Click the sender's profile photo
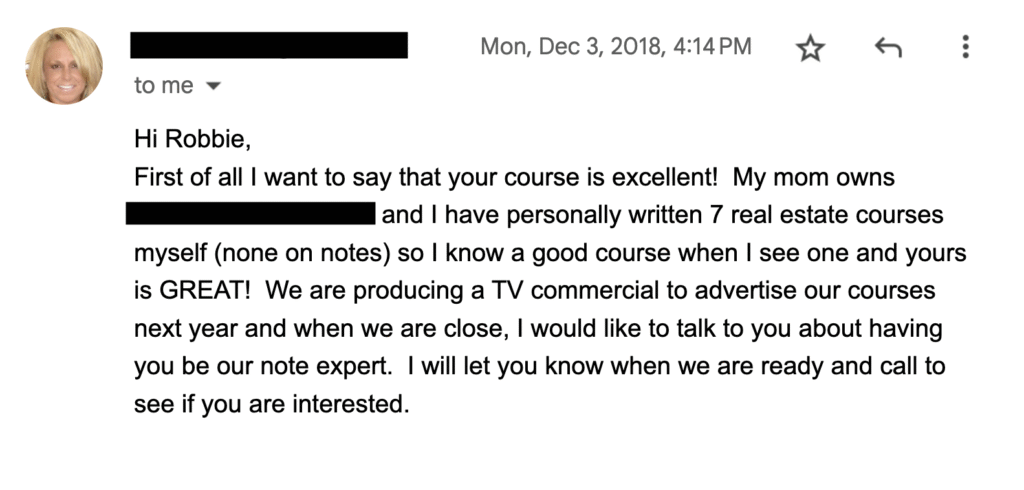The height and width of the screenshot is (490, 1024). [x=65, y=66]
